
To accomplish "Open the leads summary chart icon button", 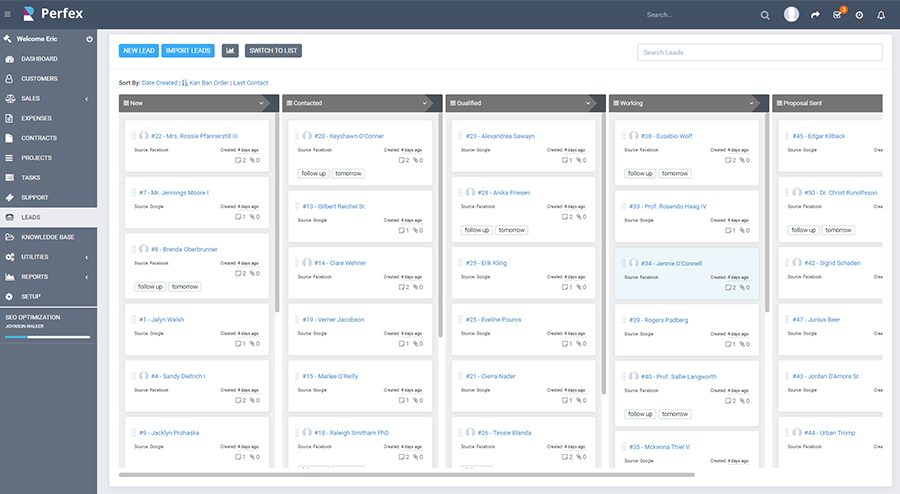I will click(x=230, y=51).
